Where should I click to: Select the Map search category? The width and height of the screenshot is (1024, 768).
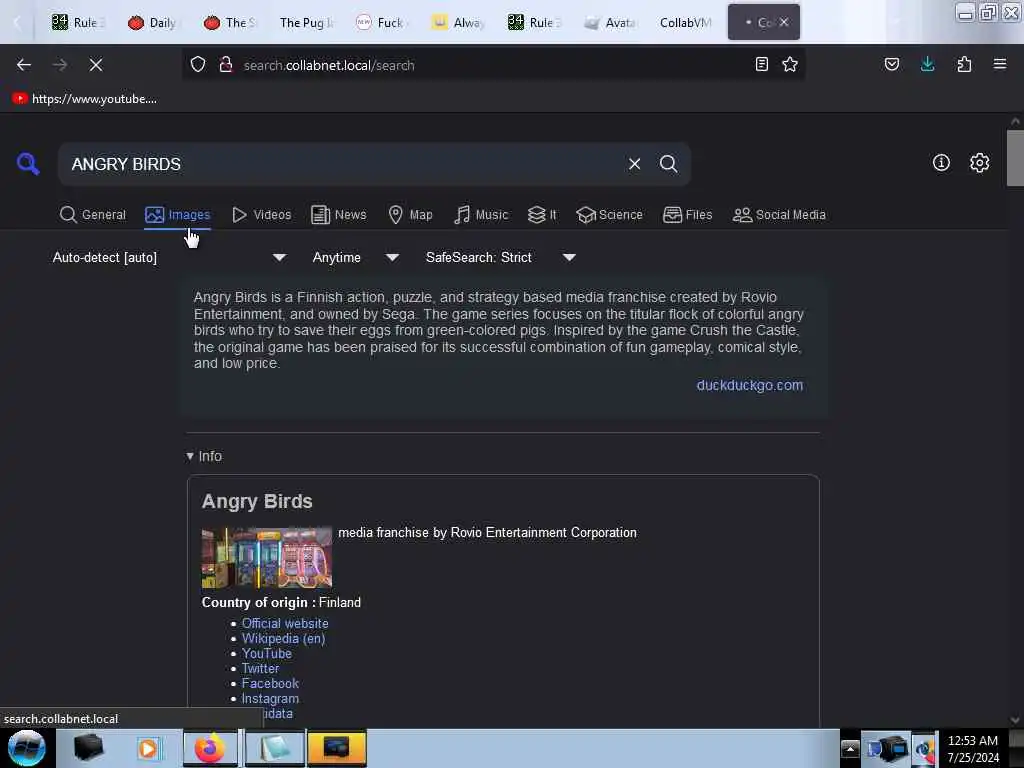pos(410,215)
